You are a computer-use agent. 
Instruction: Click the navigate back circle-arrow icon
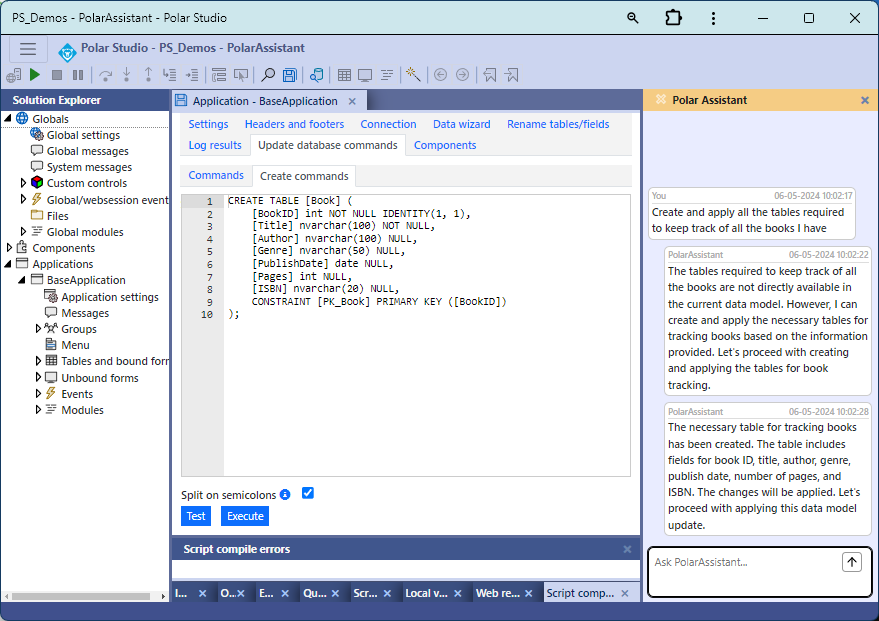coord(441,75)
